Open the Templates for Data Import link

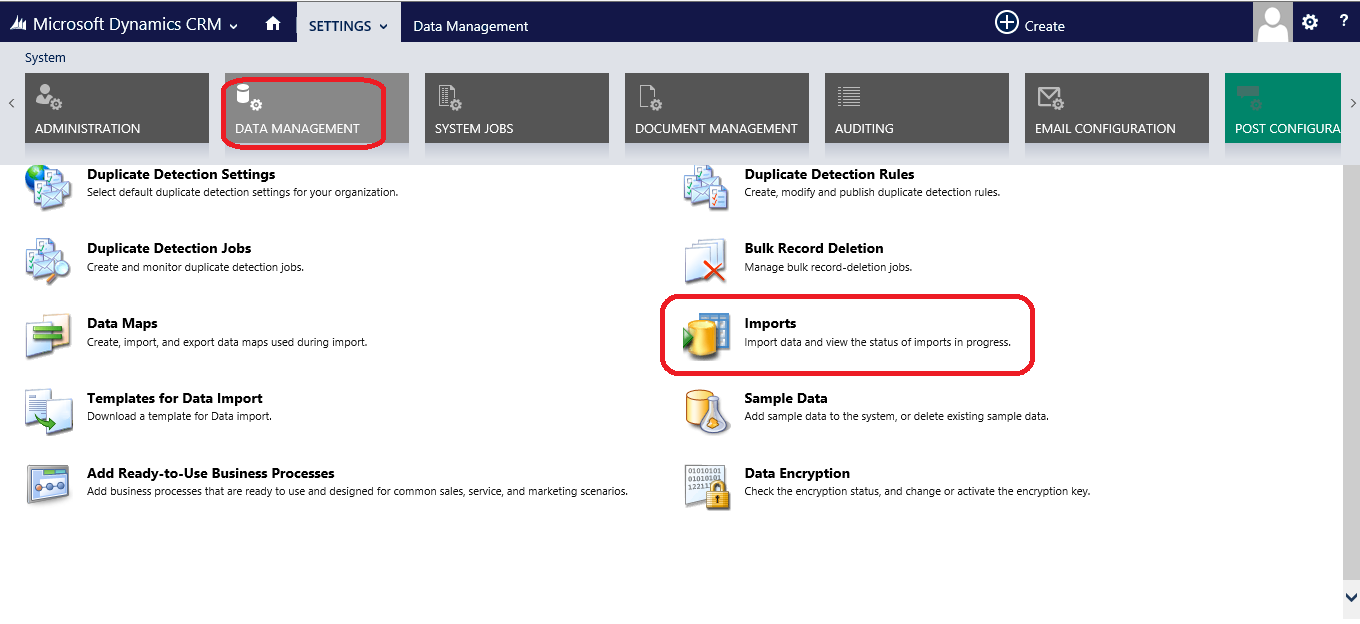[175, 398]
